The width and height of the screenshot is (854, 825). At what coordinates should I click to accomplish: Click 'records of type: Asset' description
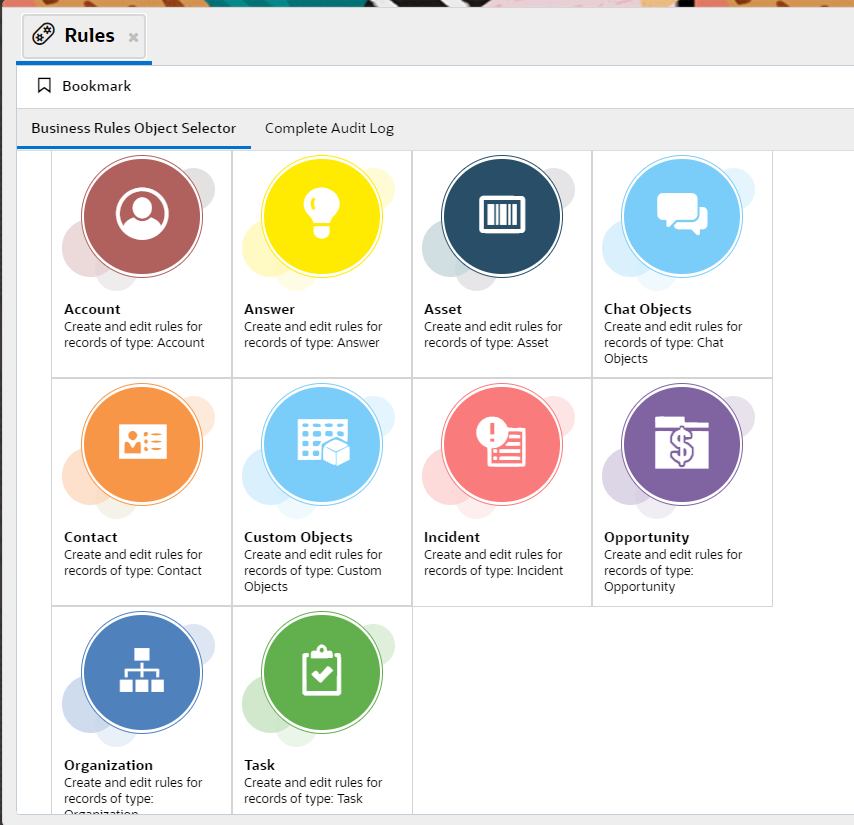(x=486, y=343)
